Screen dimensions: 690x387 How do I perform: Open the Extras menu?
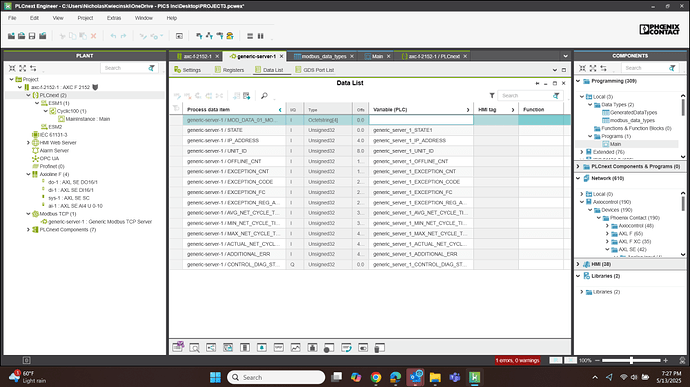(x=114, y=18)
